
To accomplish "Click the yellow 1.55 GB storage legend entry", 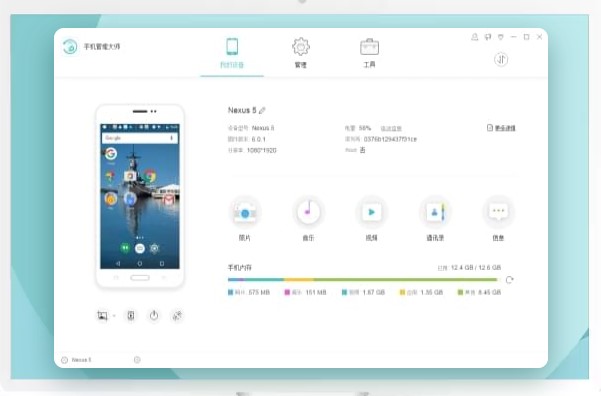I will (x=421, y=292).
